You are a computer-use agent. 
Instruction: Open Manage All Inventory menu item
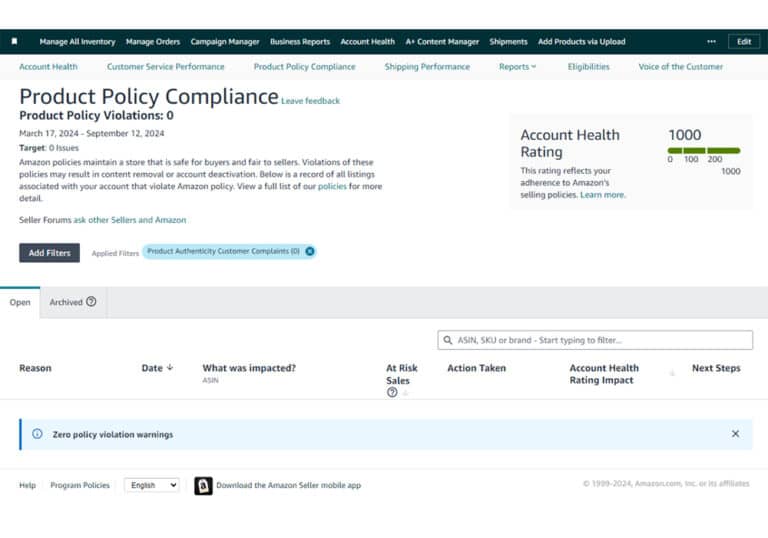coord(77,42)
